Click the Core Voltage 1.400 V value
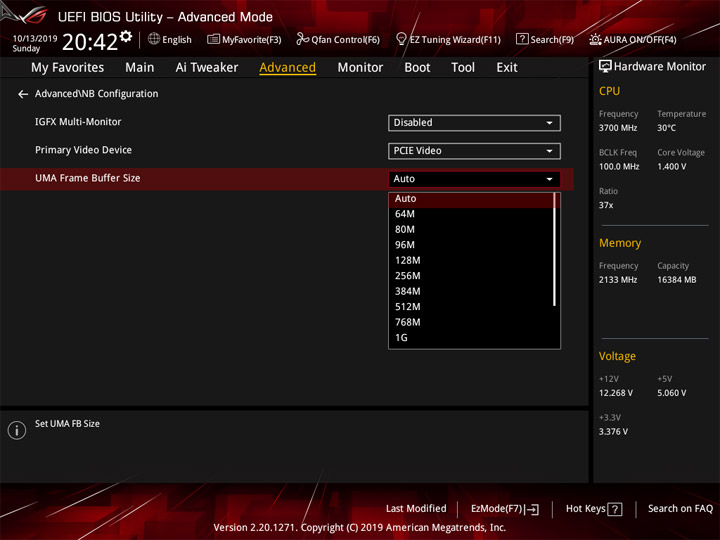The width and height of the screenshot is (720, 540). pos(671,167)
